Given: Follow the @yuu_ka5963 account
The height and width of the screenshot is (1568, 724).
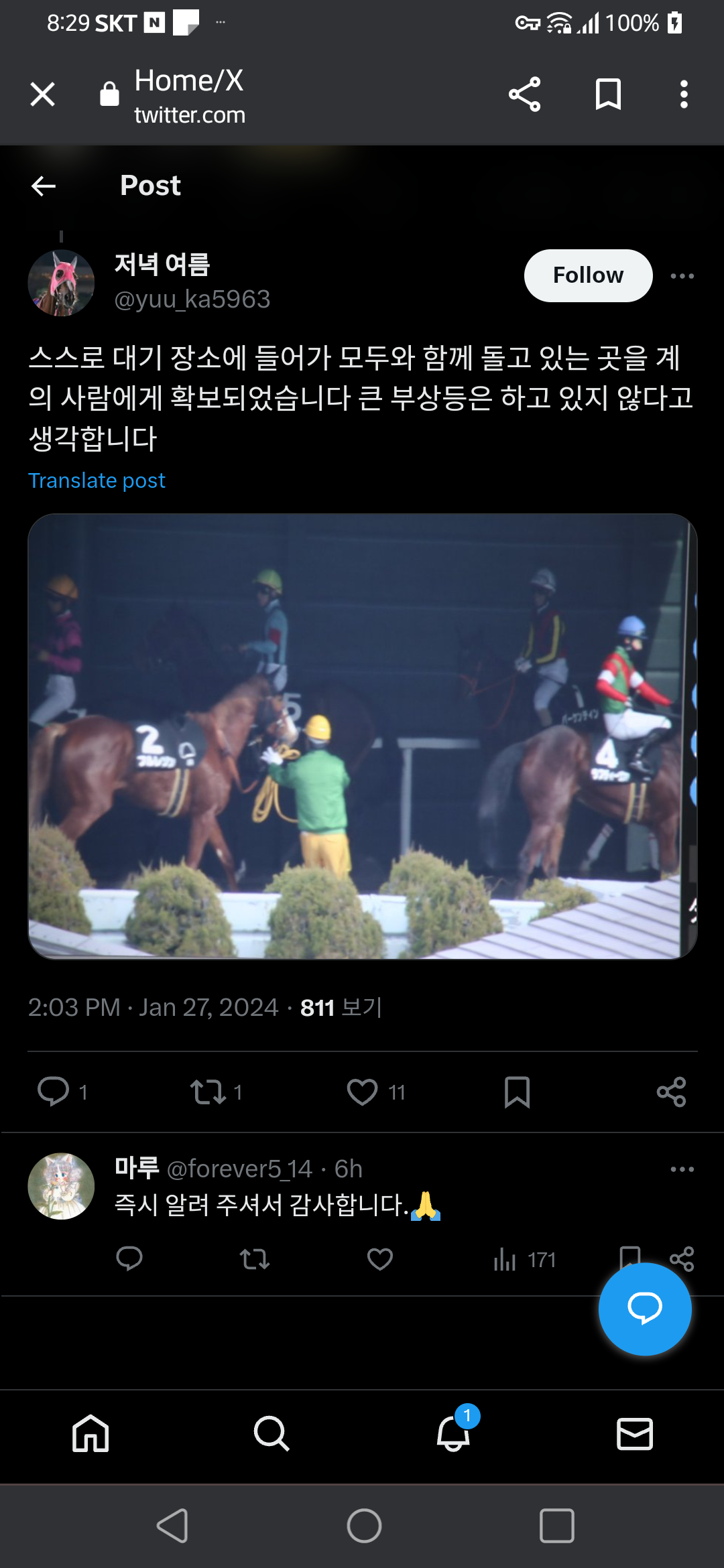Looking at the screenshot, I should point(588,275).
